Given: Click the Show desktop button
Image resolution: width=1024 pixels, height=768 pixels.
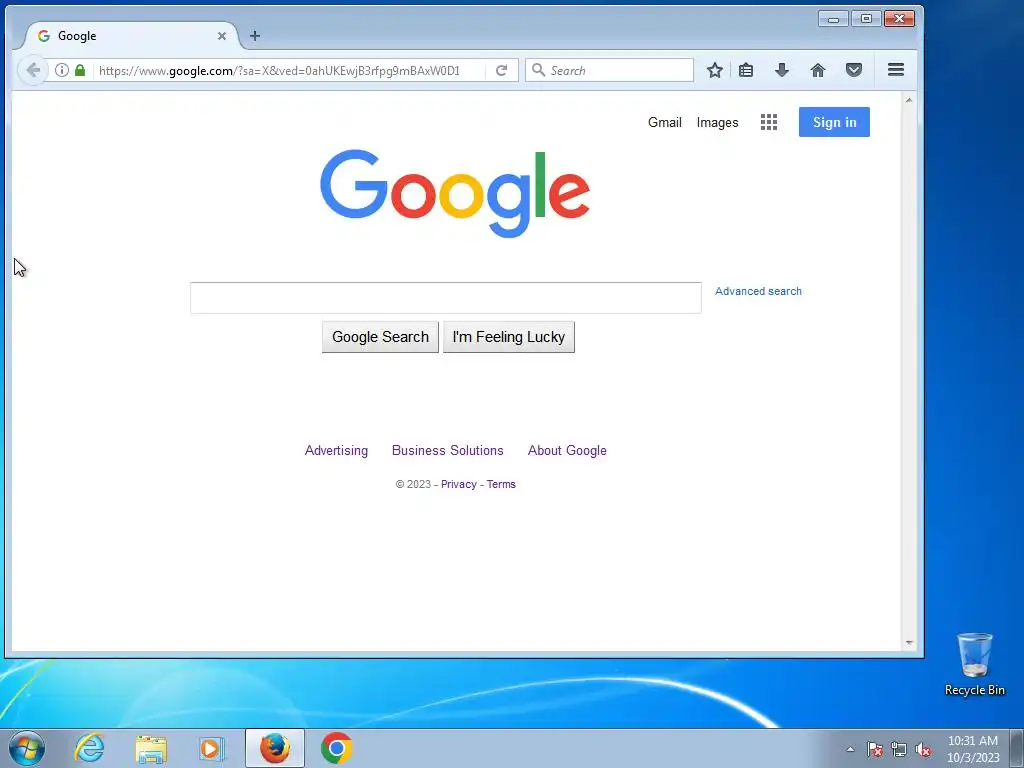Looking at the screenshot, I should (x=1017, y=748).
